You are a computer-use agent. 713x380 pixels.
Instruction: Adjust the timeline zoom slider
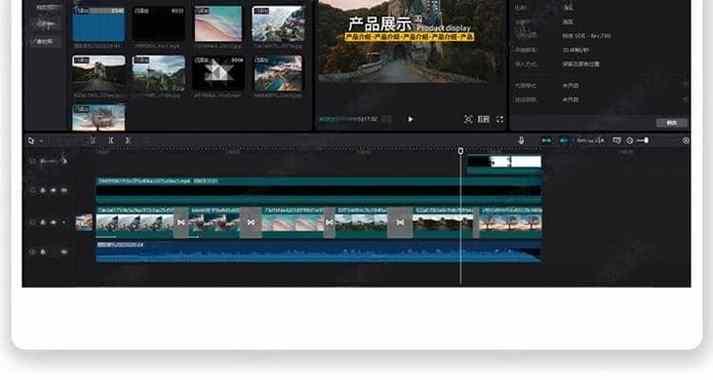click(x=643, y=140)
